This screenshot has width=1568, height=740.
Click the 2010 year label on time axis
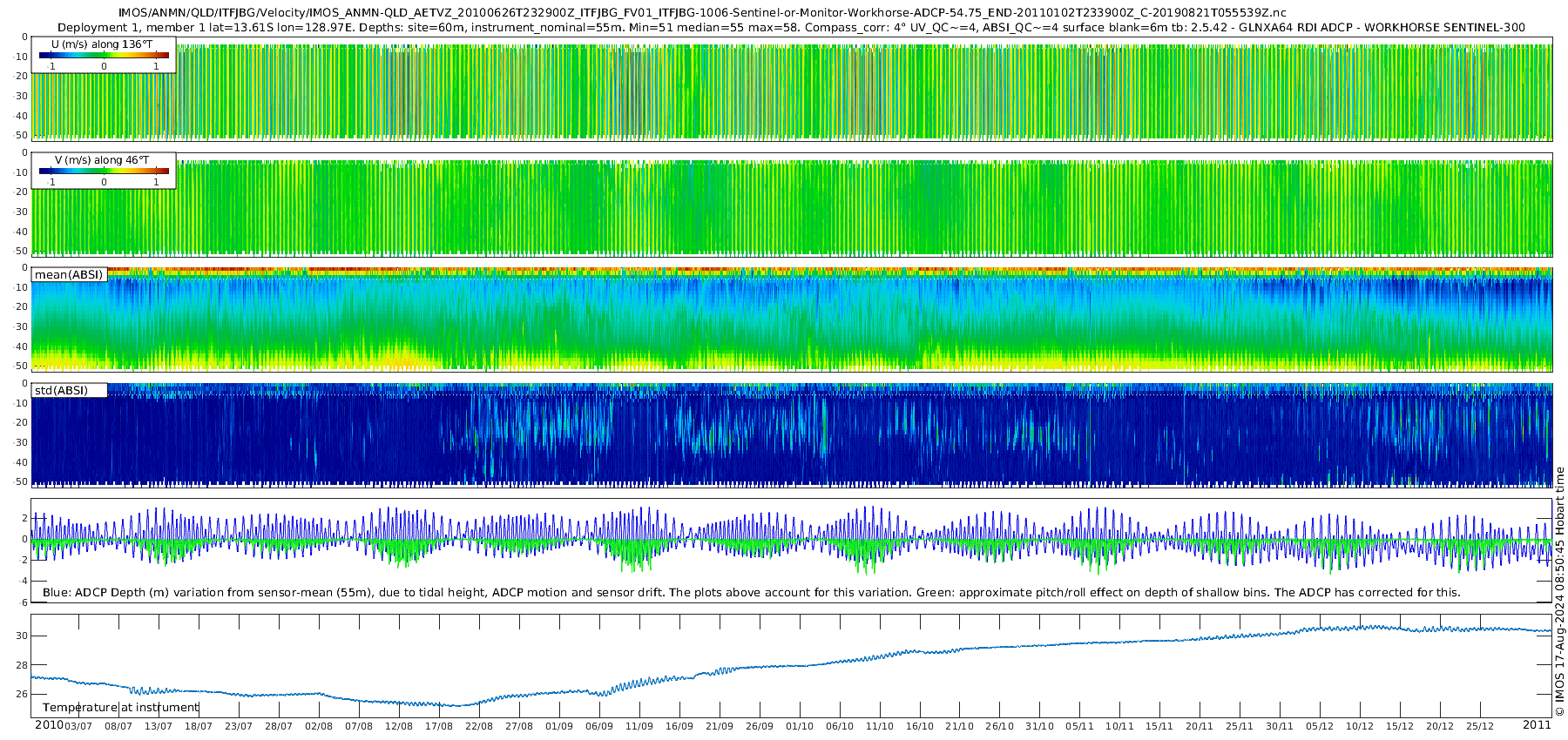(49, 725)
